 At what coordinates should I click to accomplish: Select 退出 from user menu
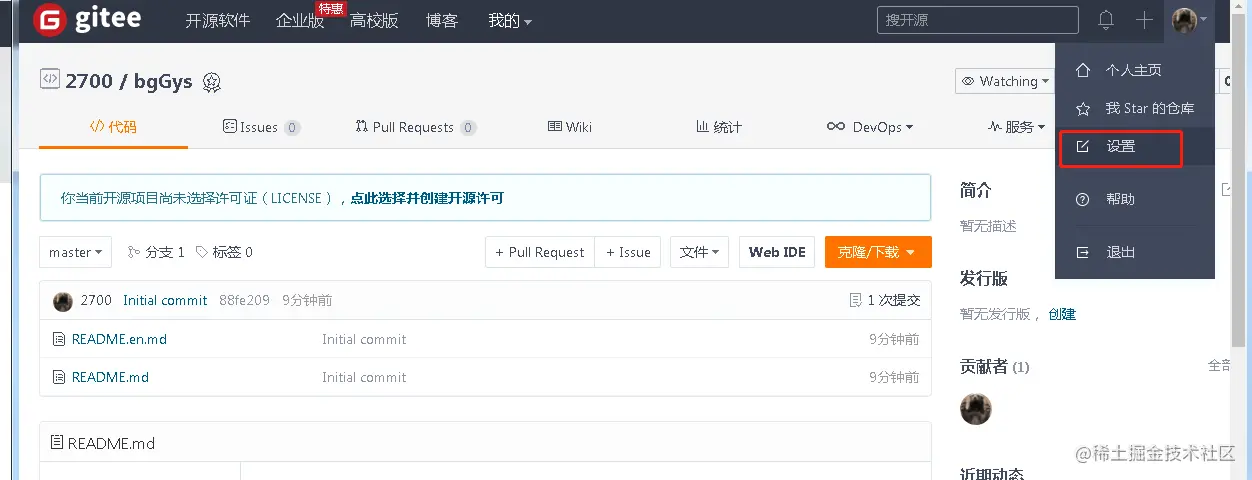(x=1135, y=253)
